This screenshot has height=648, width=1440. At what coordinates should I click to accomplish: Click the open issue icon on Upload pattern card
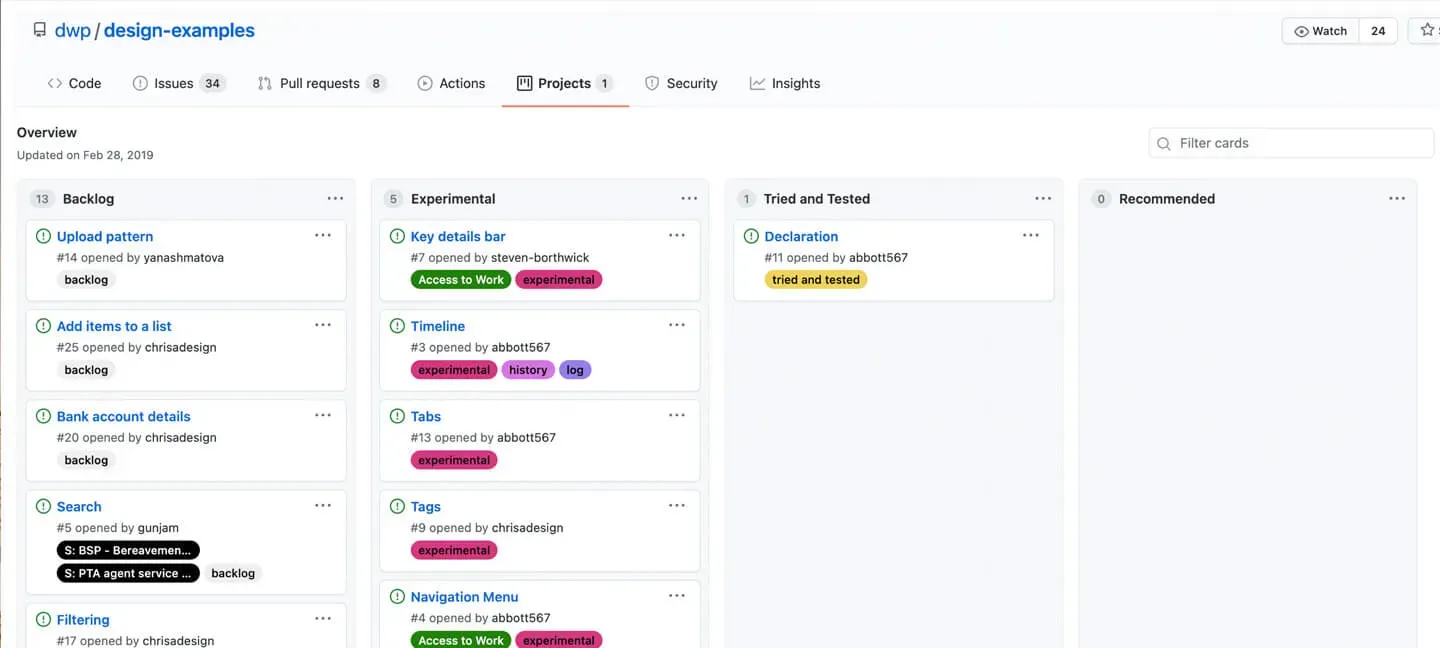click(43, 236)
